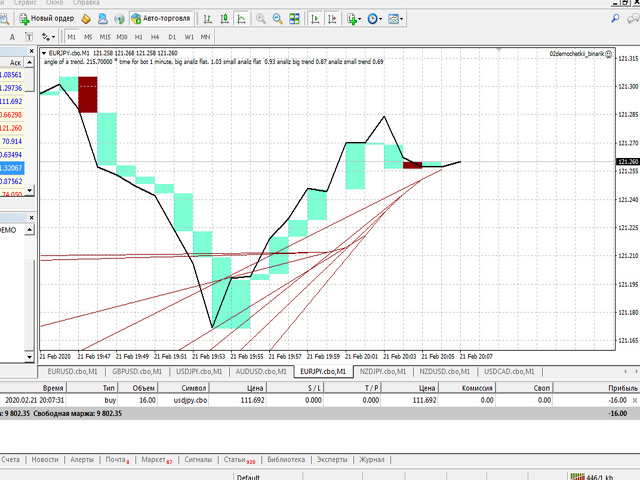Zoom in on the chart
This screenshot has width=640, height=480.
point(260,19)
